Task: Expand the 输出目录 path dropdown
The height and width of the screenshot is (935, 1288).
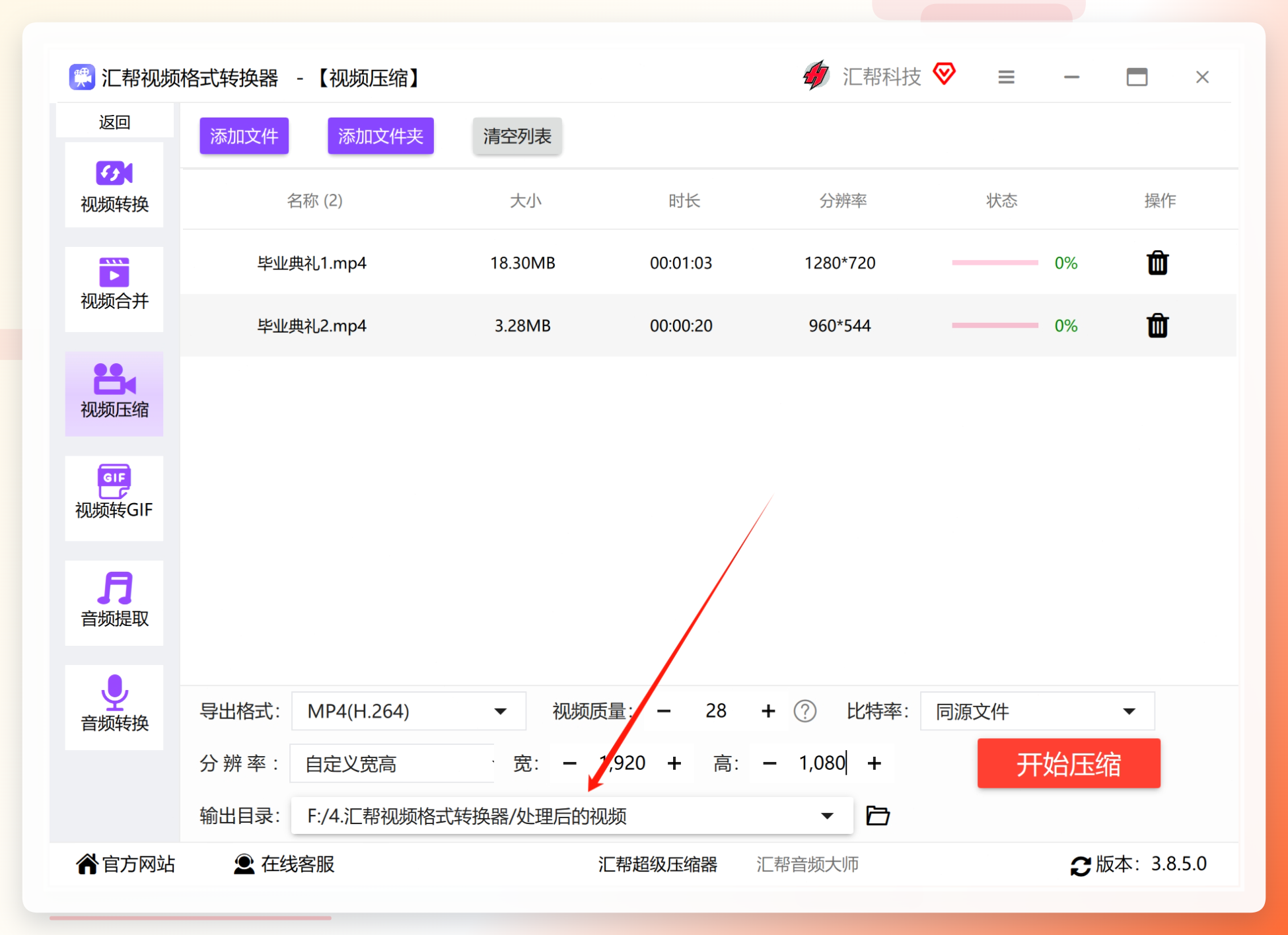Action: 826,815
